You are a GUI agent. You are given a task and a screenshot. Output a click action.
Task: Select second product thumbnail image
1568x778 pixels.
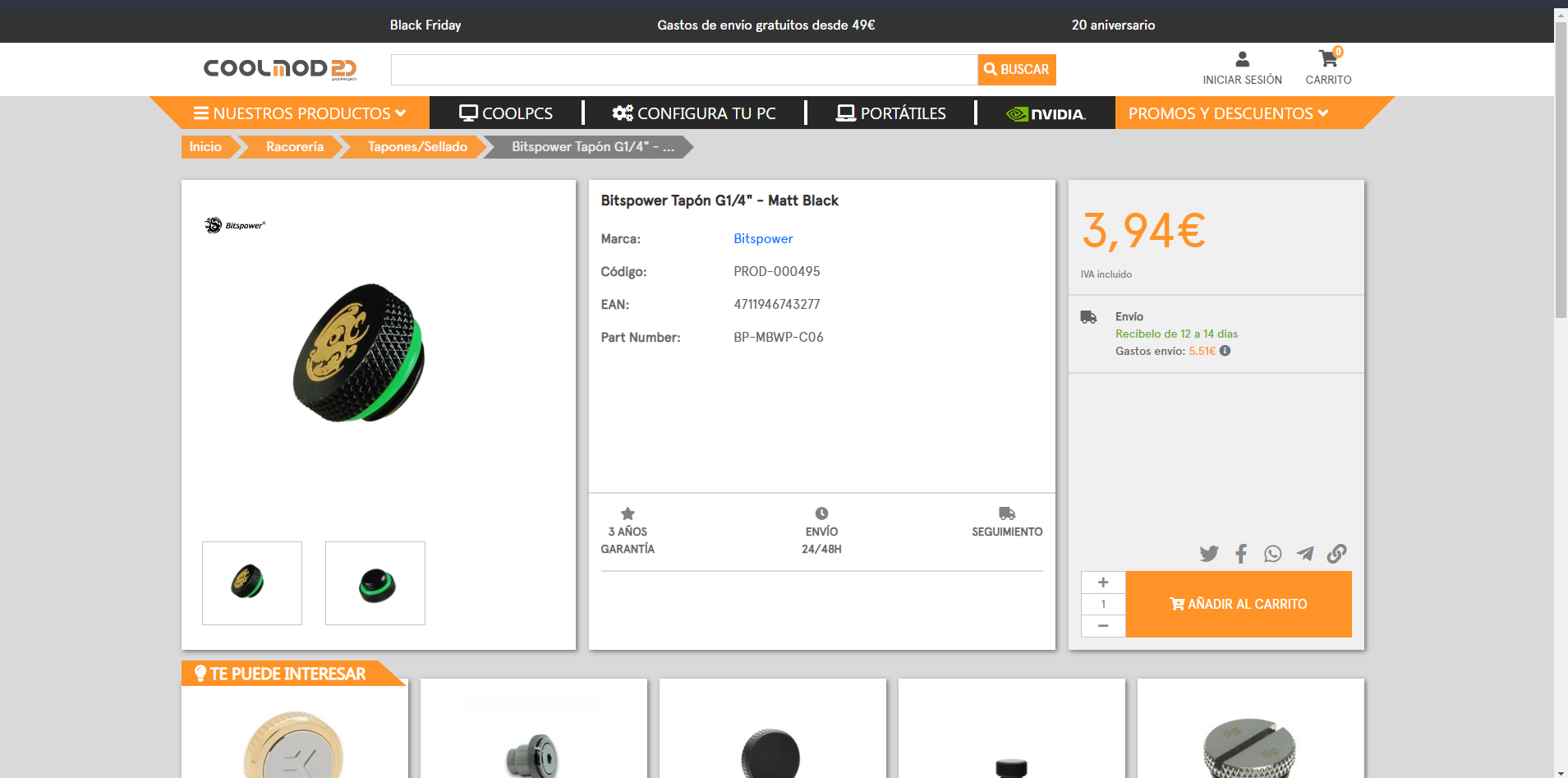pyautogui.click(x=375, y=583)
